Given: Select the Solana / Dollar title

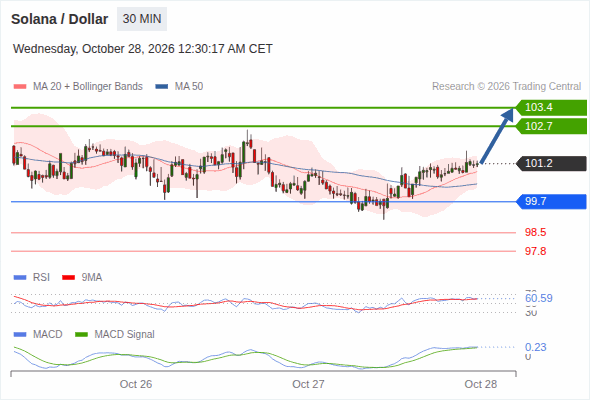Looking at the screenshot, I should pyautogui.click(x=59, y=19).
